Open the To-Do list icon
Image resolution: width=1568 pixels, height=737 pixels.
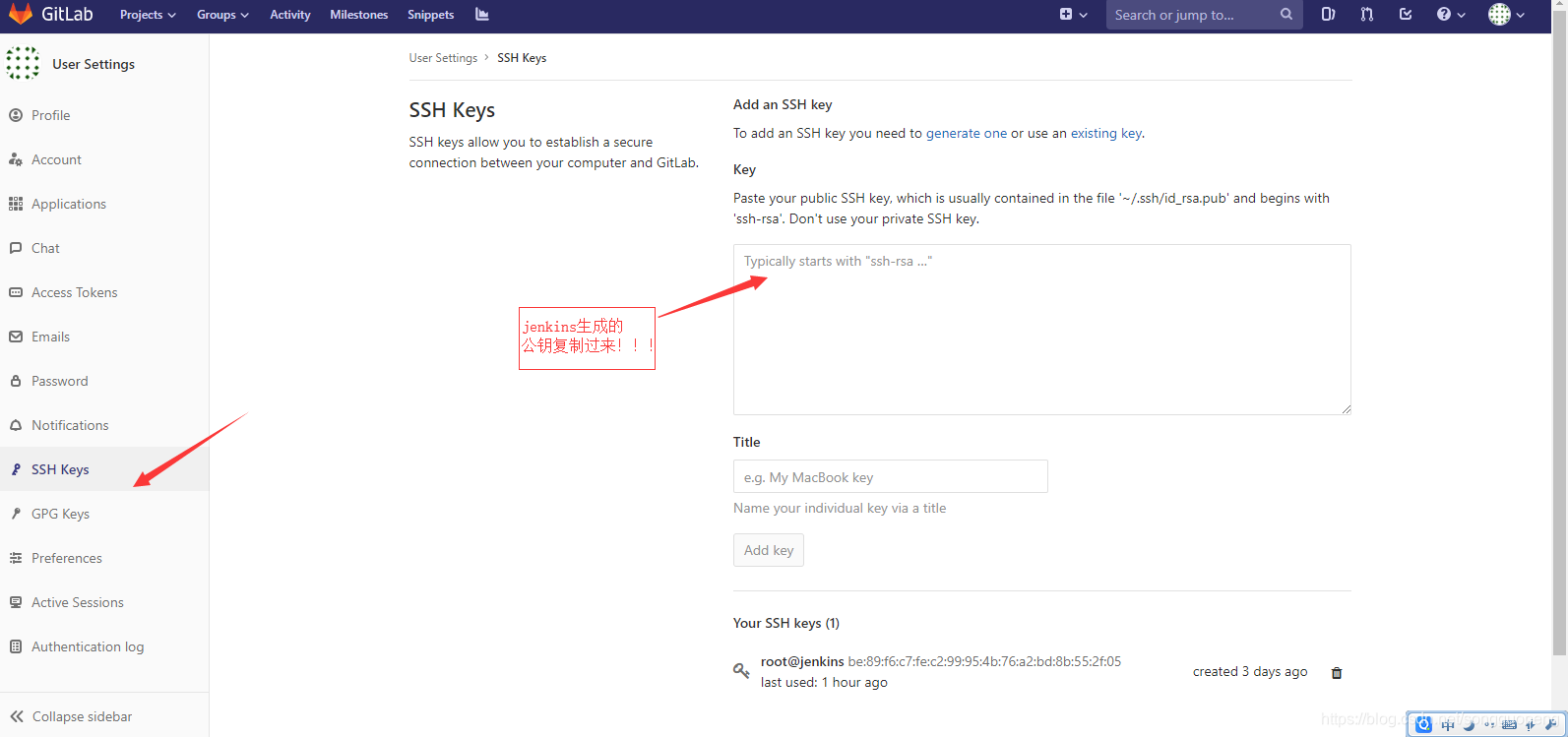pos(1406,15)
